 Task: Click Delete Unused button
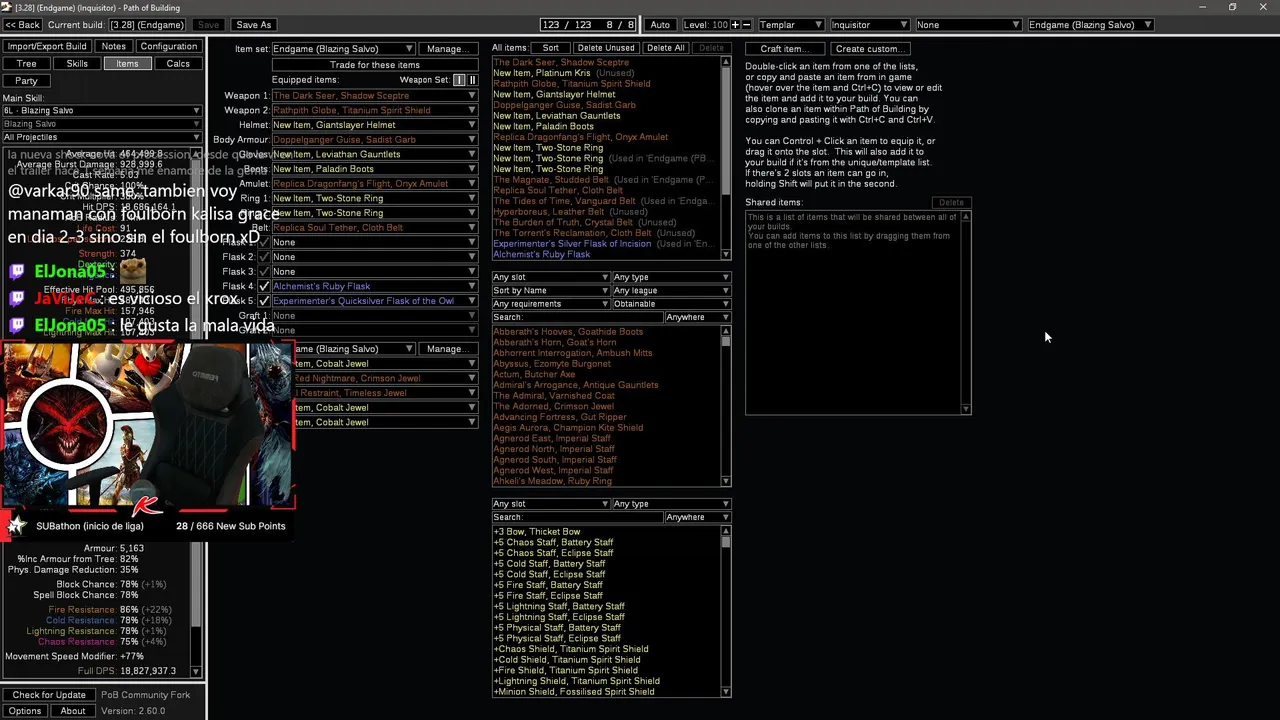click(x=606, y=48)
